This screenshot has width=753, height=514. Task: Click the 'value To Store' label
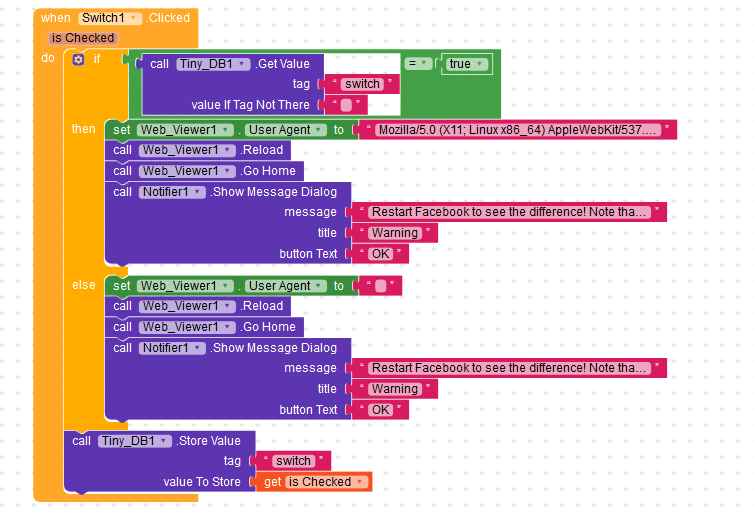point(202,482)
